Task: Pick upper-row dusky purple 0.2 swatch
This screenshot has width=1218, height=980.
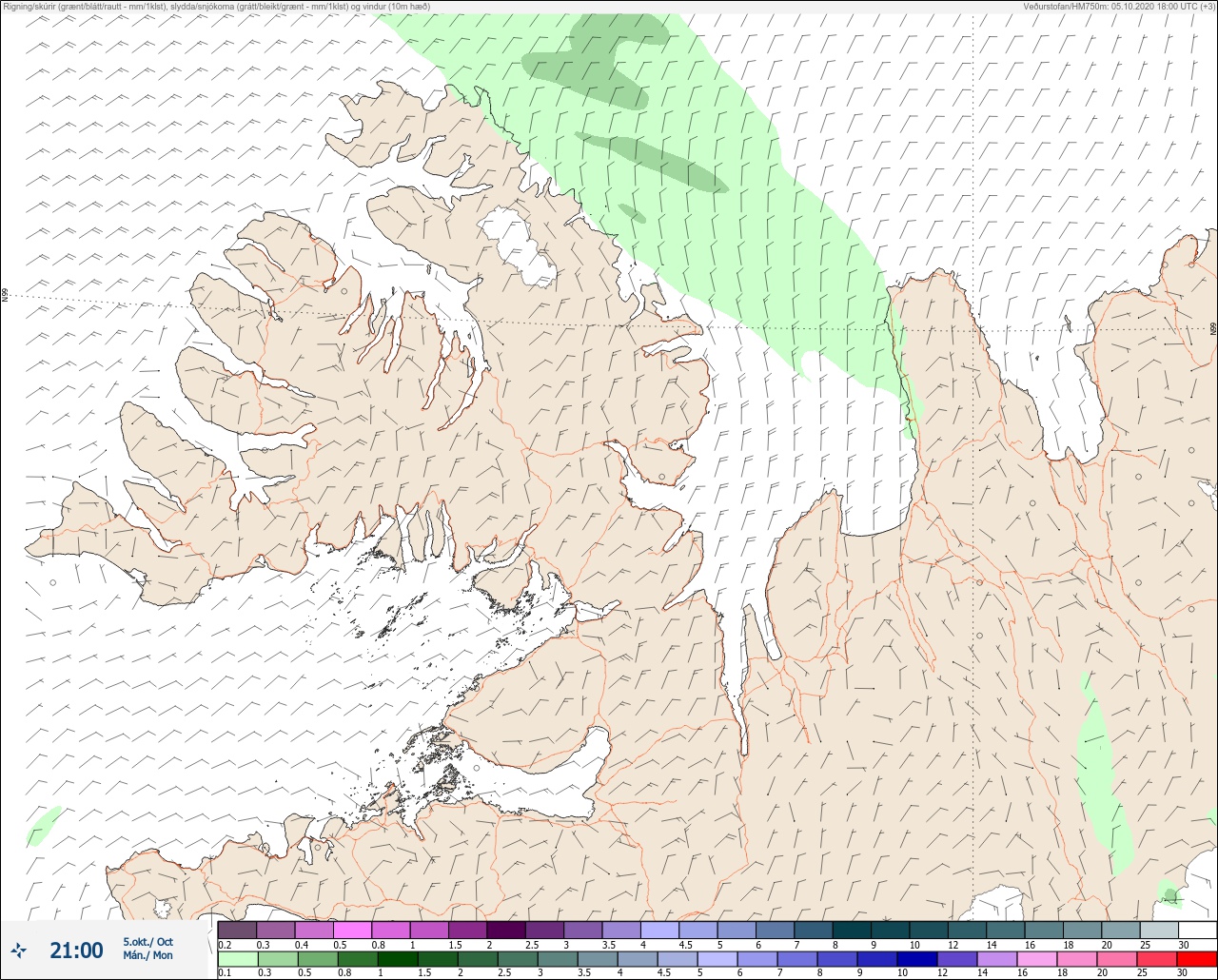Action: pos(237,930)
